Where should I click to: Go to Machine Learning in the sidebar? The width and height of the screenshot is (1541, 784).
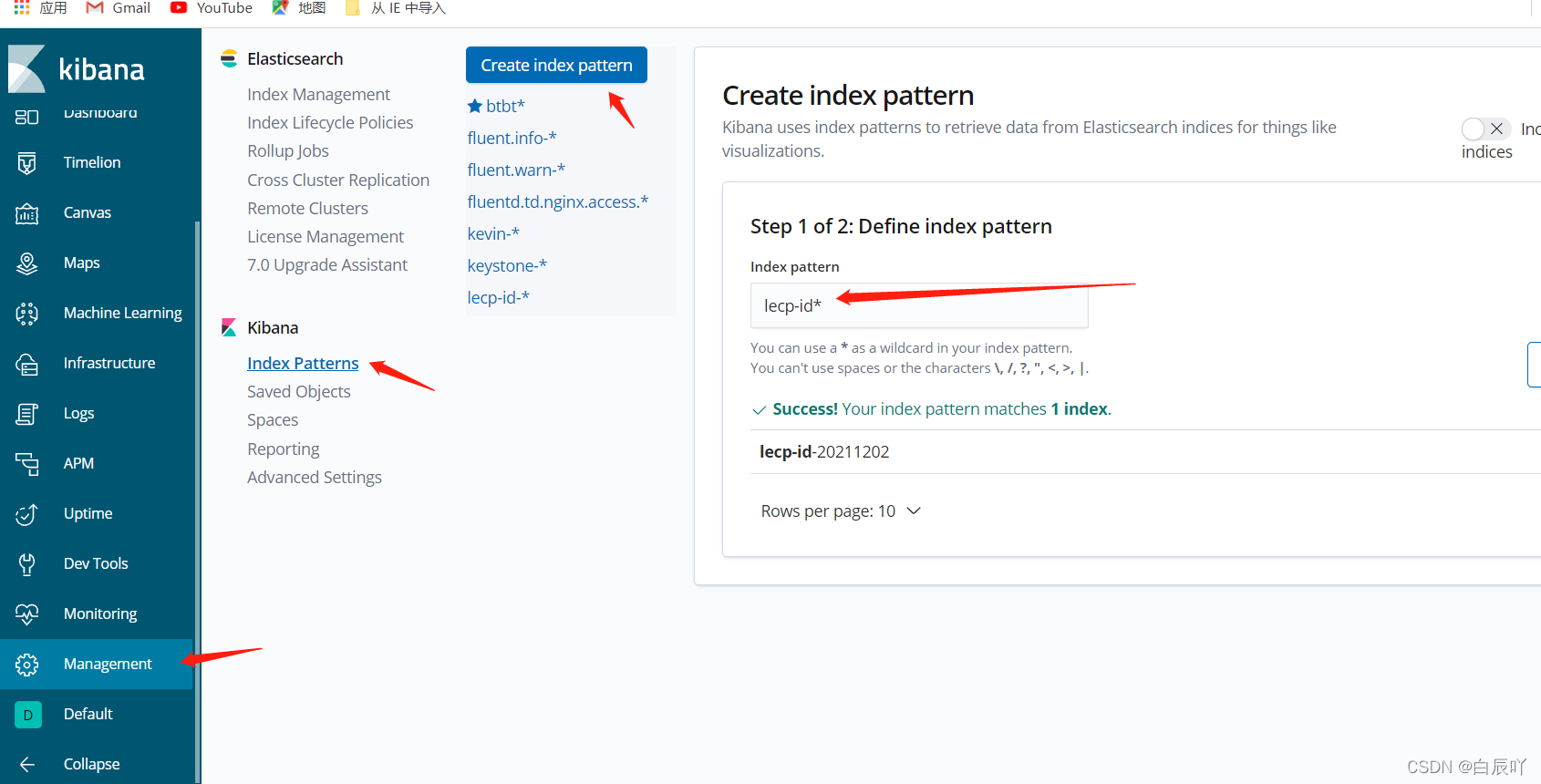point(123,313)
